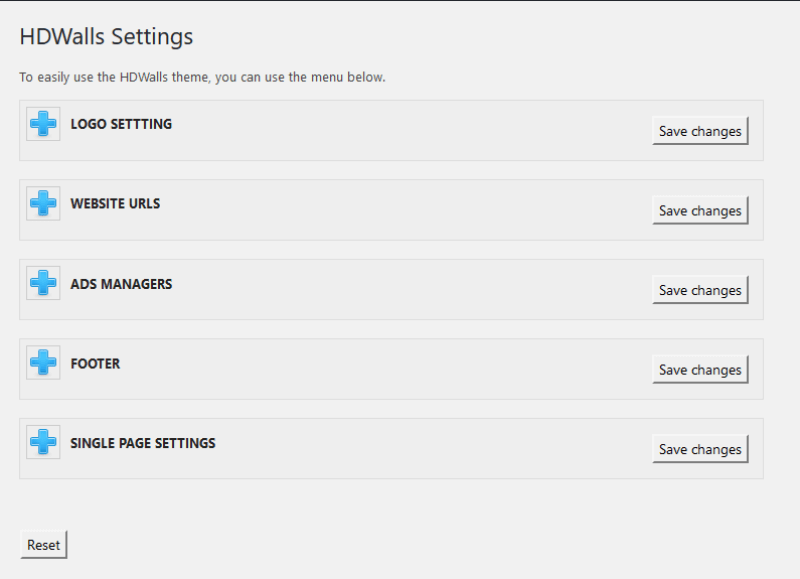Screen dimensions: 800x579
Task: Click the plus icon beside WEBSITE URLS
Action: (x=43, y=204)
